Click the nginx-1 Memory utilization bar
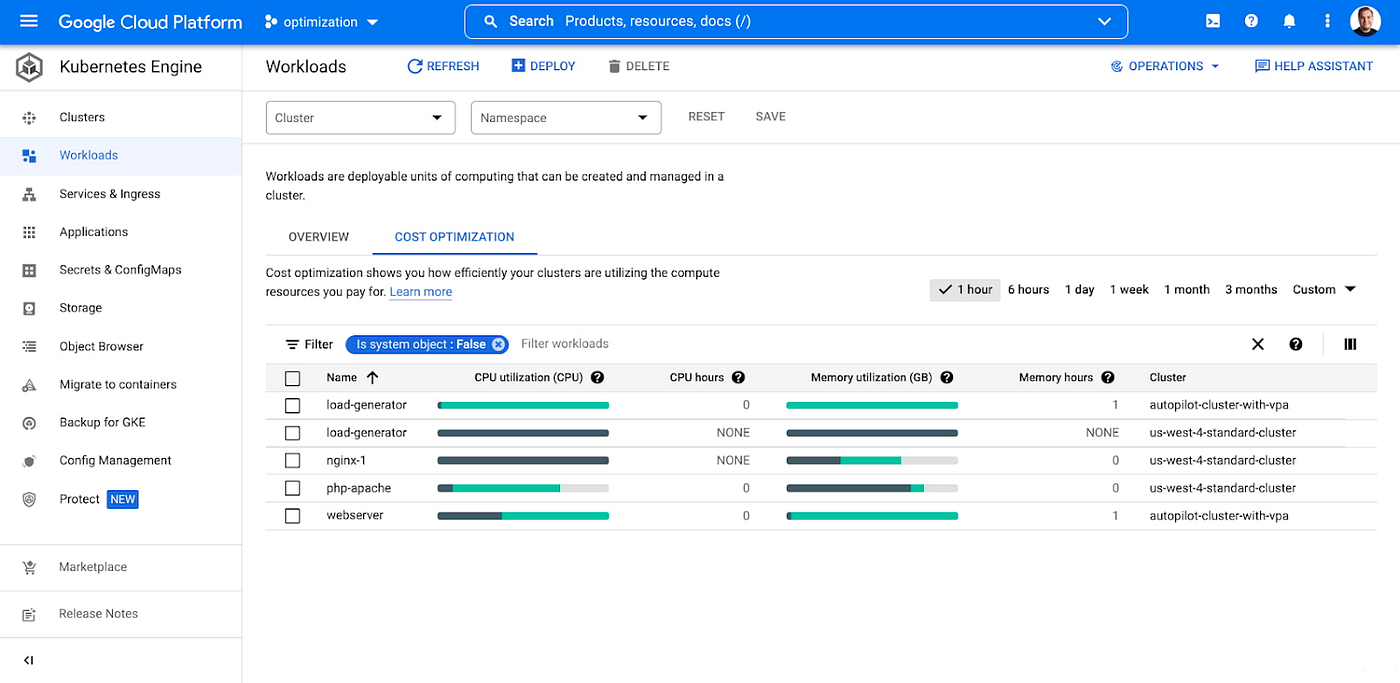The height and width of the screenshot is (683, 1400). point(872,461)
